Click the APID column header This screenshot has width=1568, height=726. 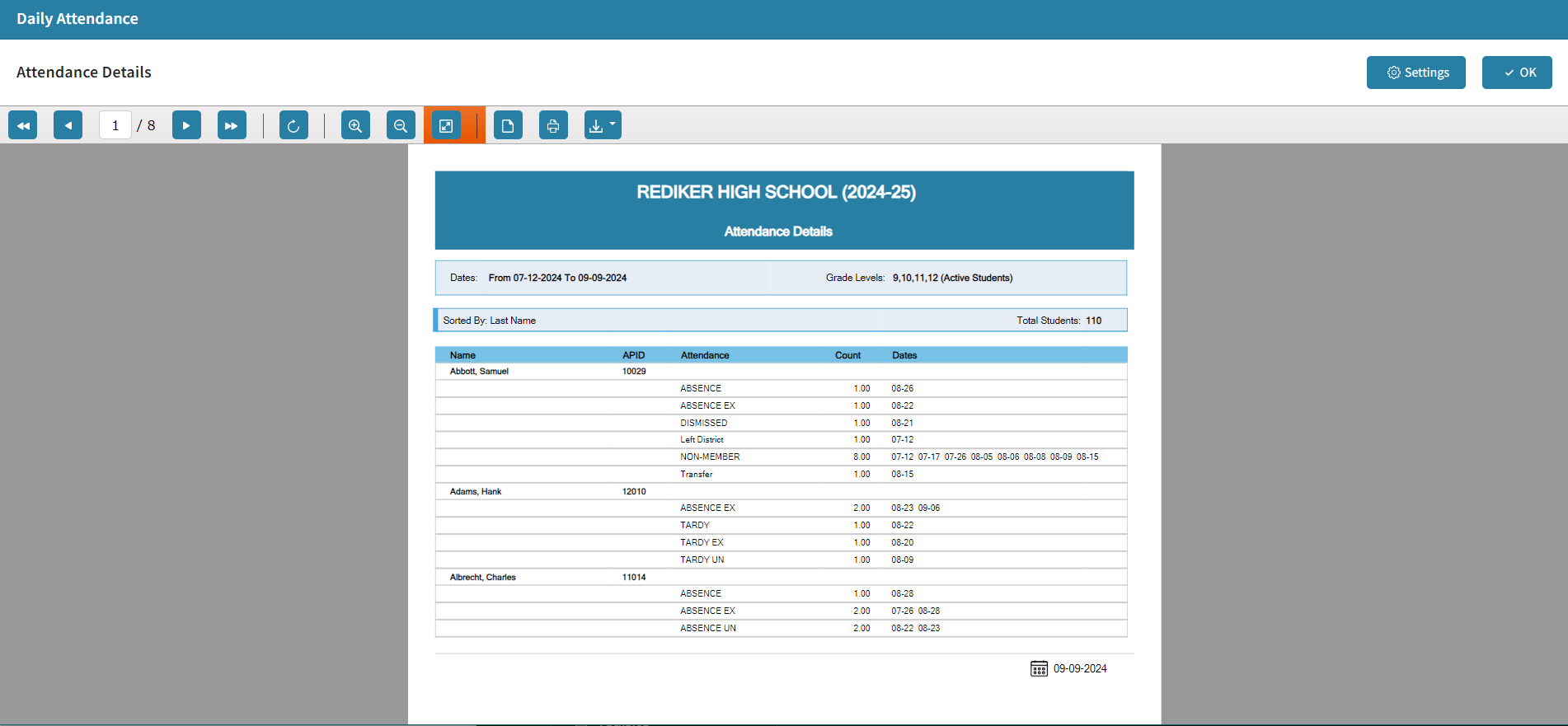click(634, 355)
